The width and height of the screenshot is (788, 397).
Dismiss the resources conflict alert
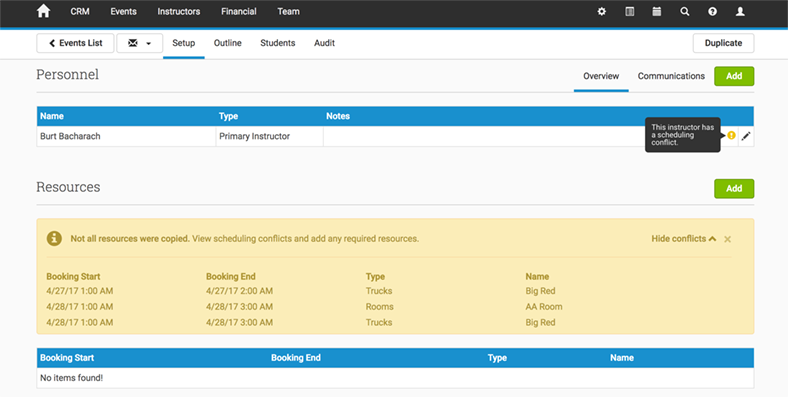pos(727,239)
